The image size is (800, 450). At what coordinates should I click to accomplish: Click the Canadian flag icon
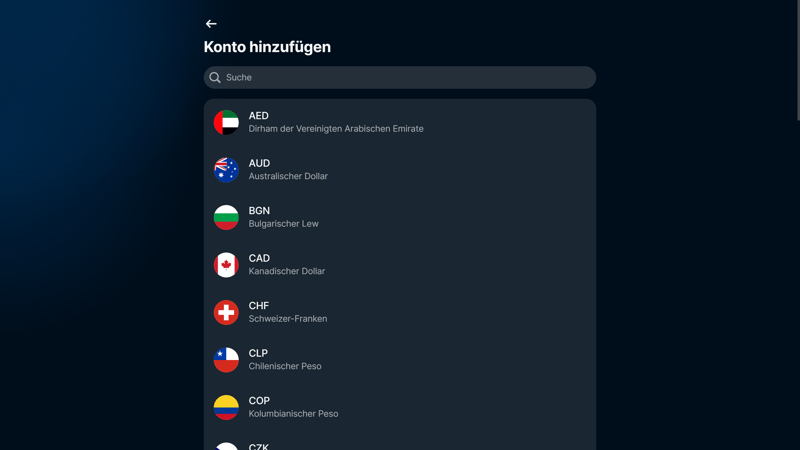(x=226, y=265)
